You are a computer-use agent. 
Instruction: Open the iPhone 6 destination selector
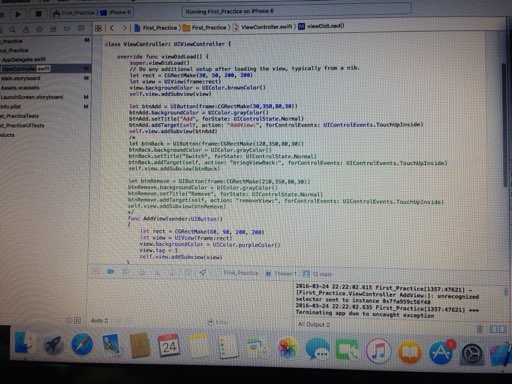coord(116,13)
